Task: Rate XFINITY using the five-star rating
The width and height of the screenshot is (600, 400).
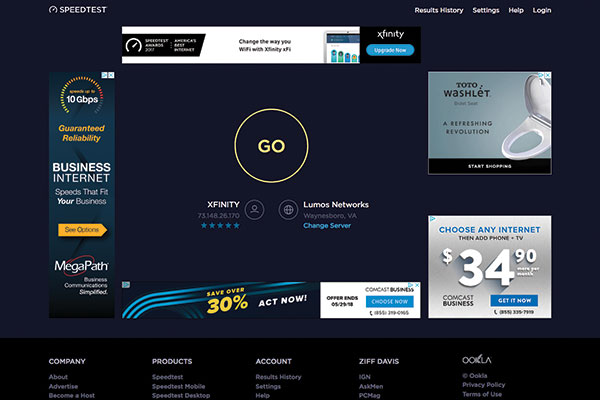Action: pos(220,225)
